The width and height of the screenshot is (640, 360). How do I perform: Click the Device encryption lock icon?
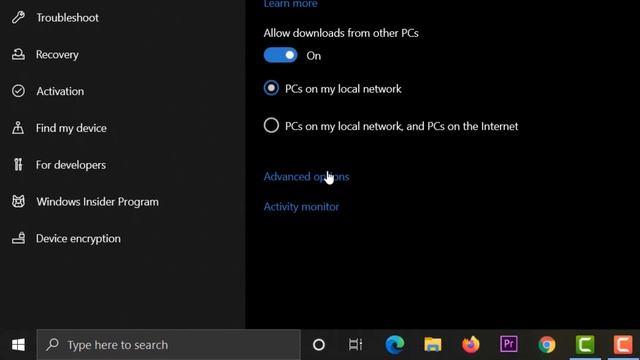point(18,238)
